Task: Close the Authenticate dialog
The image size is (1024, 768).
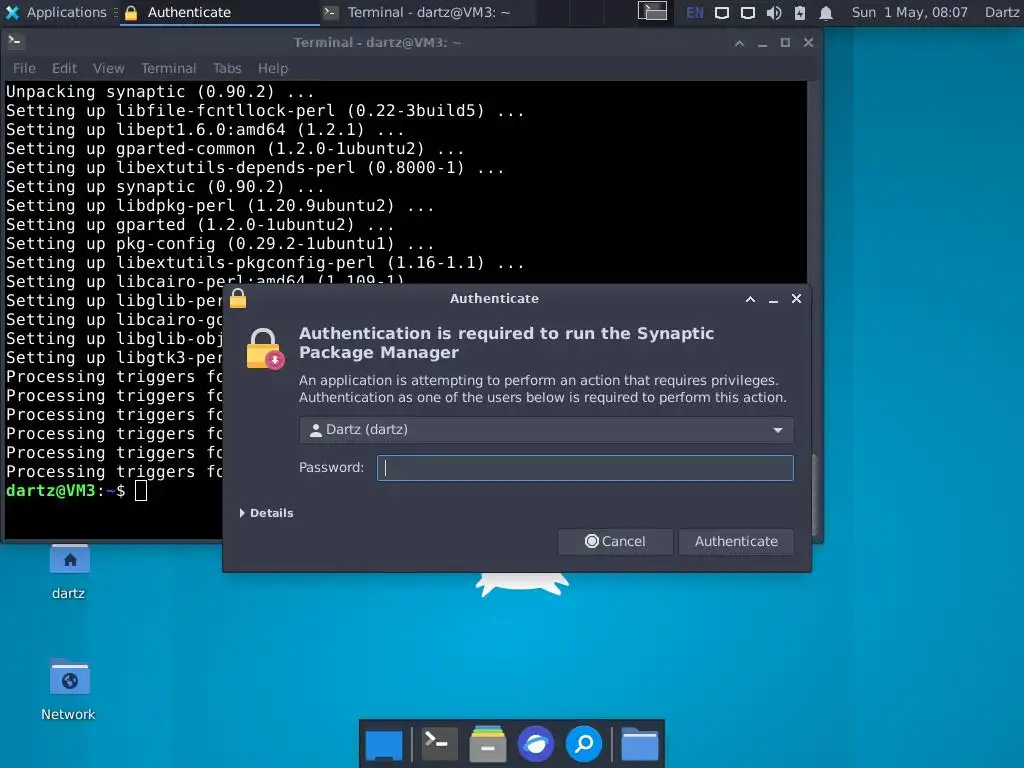Action: point(796,299)
